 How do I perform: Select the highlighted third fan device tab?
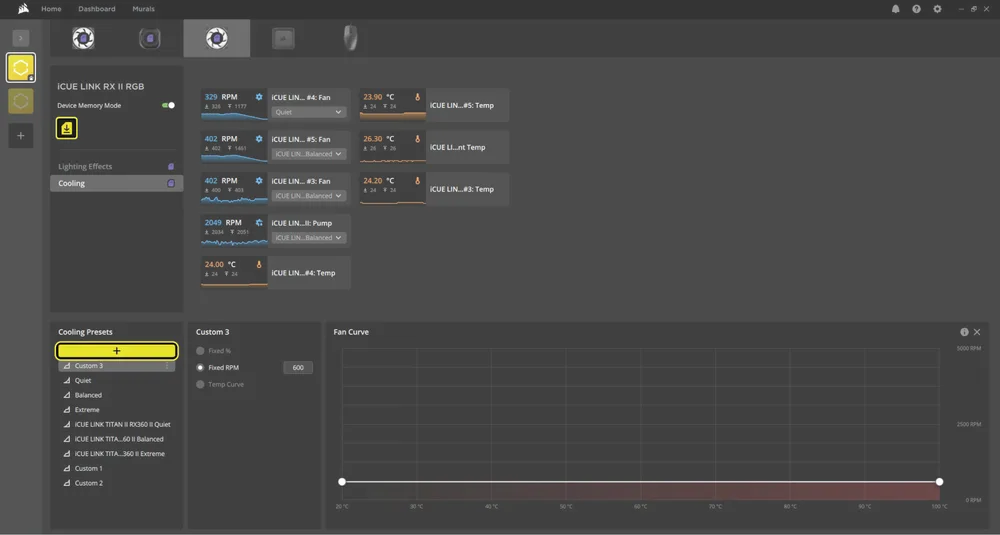217,38
